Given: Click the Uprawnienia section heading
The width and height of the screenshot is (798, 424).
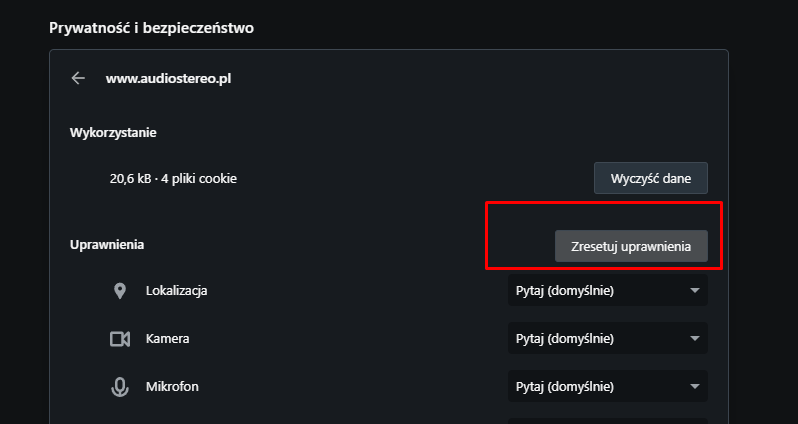Looking at the screenshot, I should 107,245.
